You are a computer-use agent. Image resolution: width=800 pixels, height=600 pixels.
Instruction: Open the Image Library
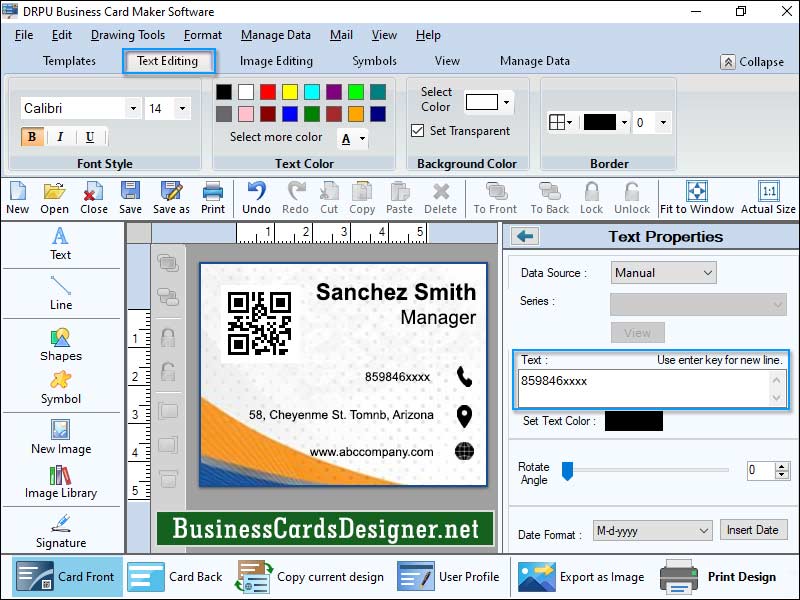pos(61,482)
